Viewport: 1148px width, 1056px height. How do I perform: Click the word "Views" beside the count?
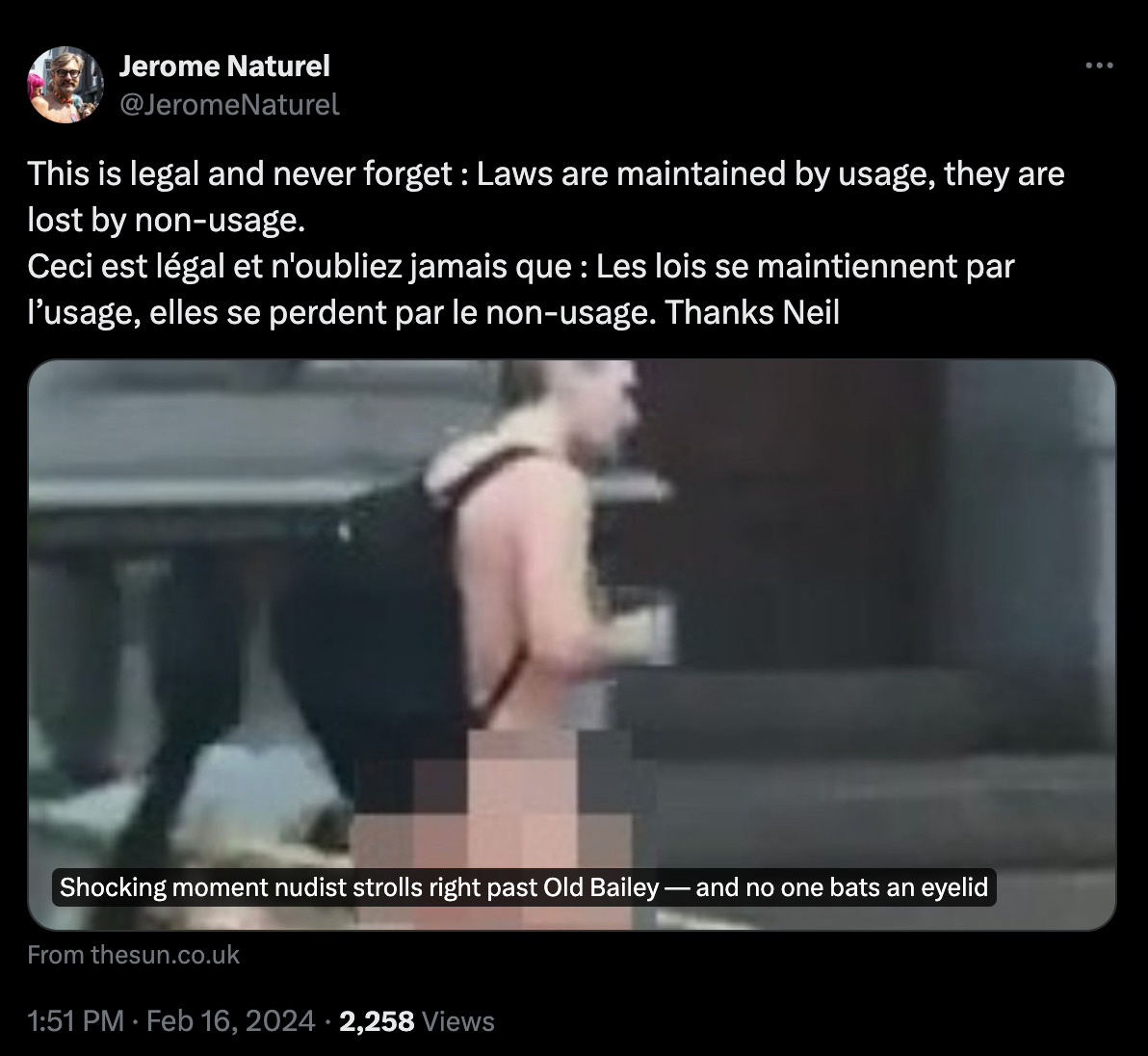tap(458, 1021)
